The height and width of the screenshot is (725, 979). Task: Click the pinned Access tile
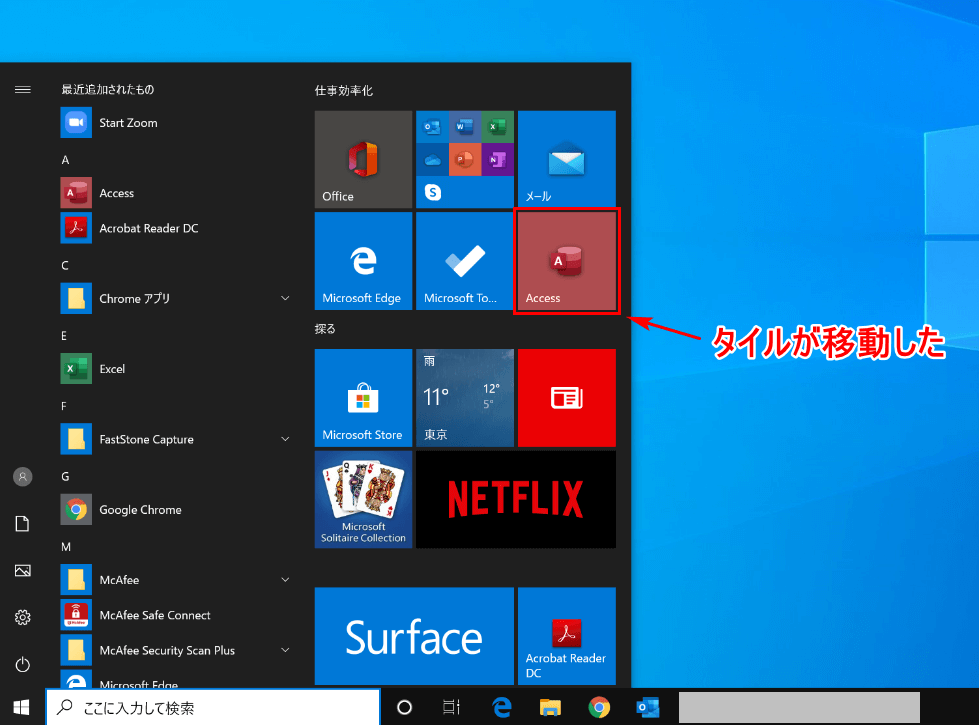(567, 261)
